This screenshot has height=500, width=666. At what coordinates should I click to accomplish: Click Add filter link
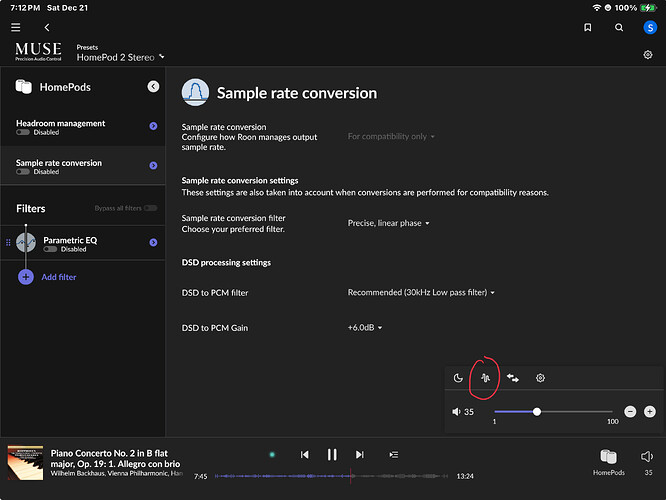click(59, 277)
